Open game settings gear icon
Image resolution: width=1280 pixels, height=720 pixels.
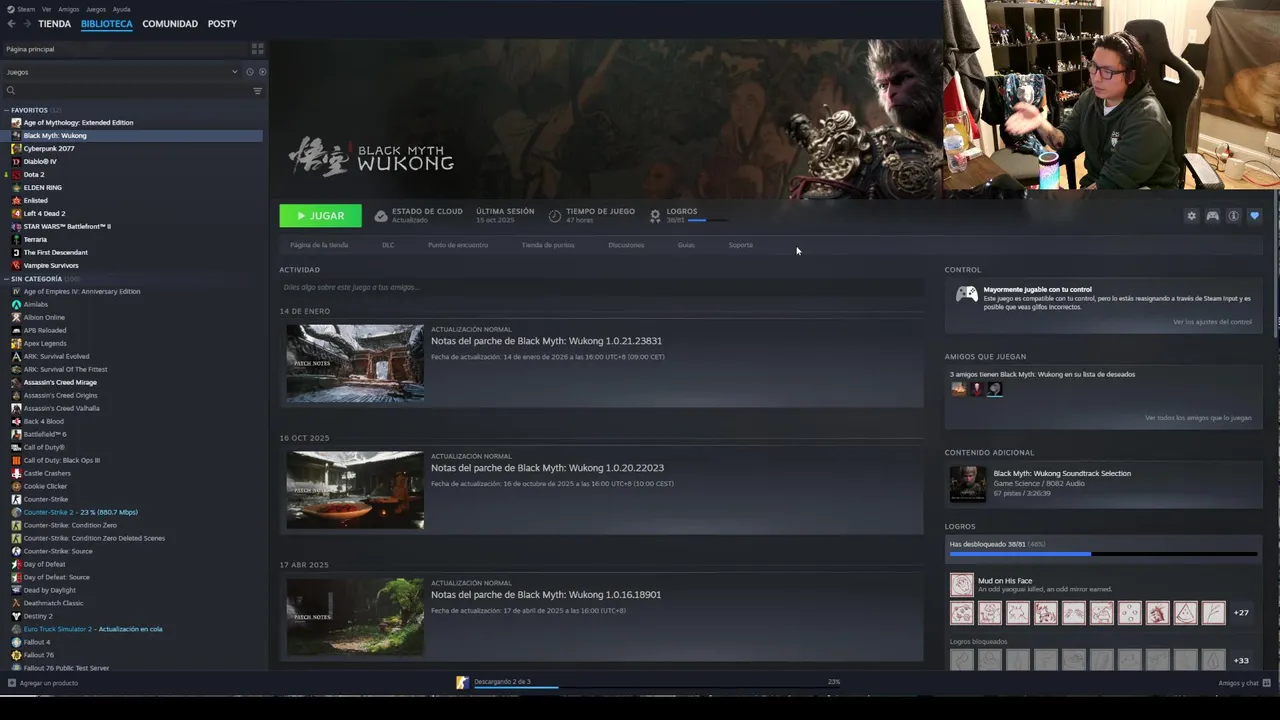[1191, 216]
